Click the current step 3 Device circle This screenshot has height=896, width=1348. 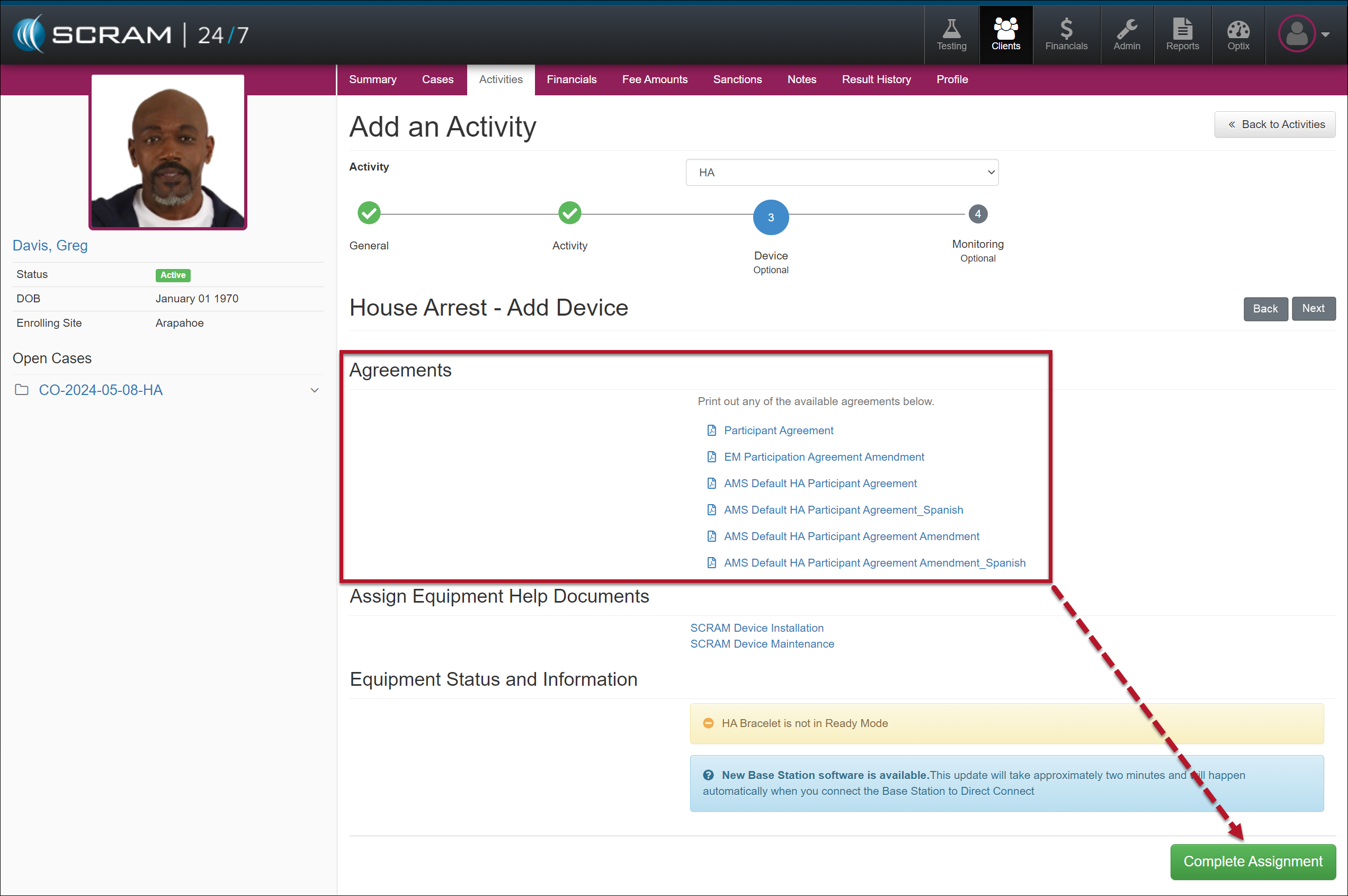tap(770, 217)
